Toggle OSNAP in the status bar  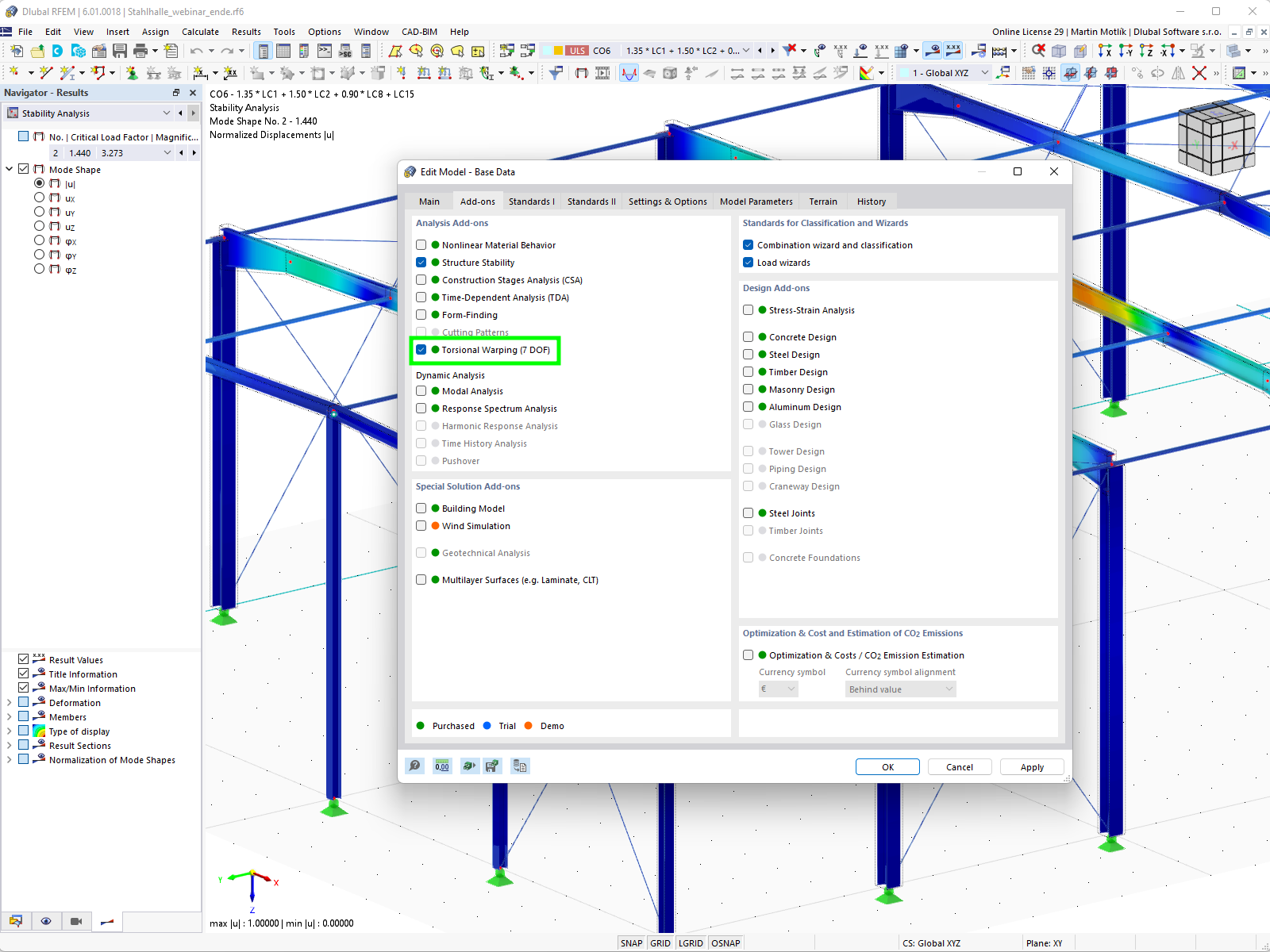pos(725,942)
